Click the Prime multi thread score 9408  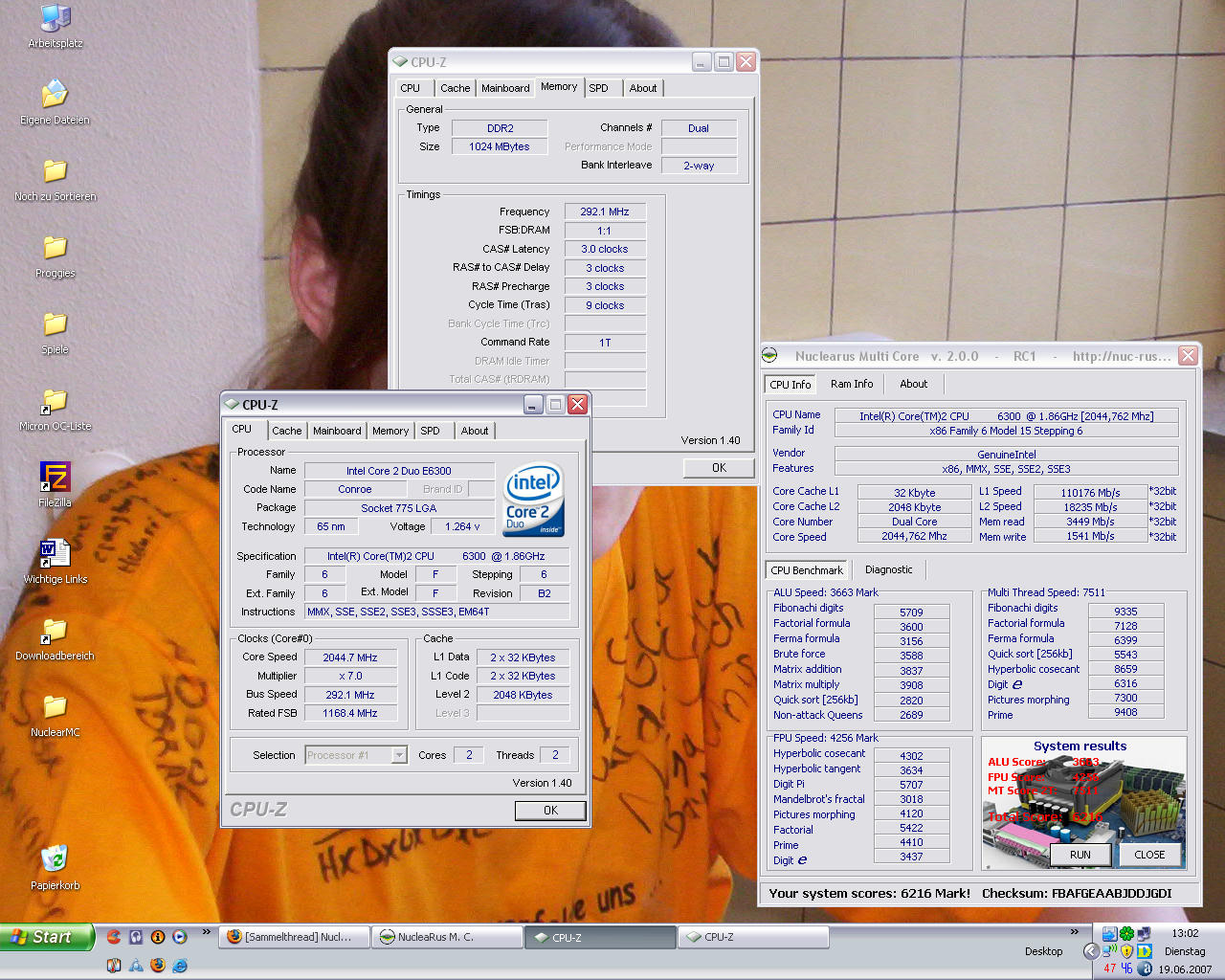tap(1125, 712)
